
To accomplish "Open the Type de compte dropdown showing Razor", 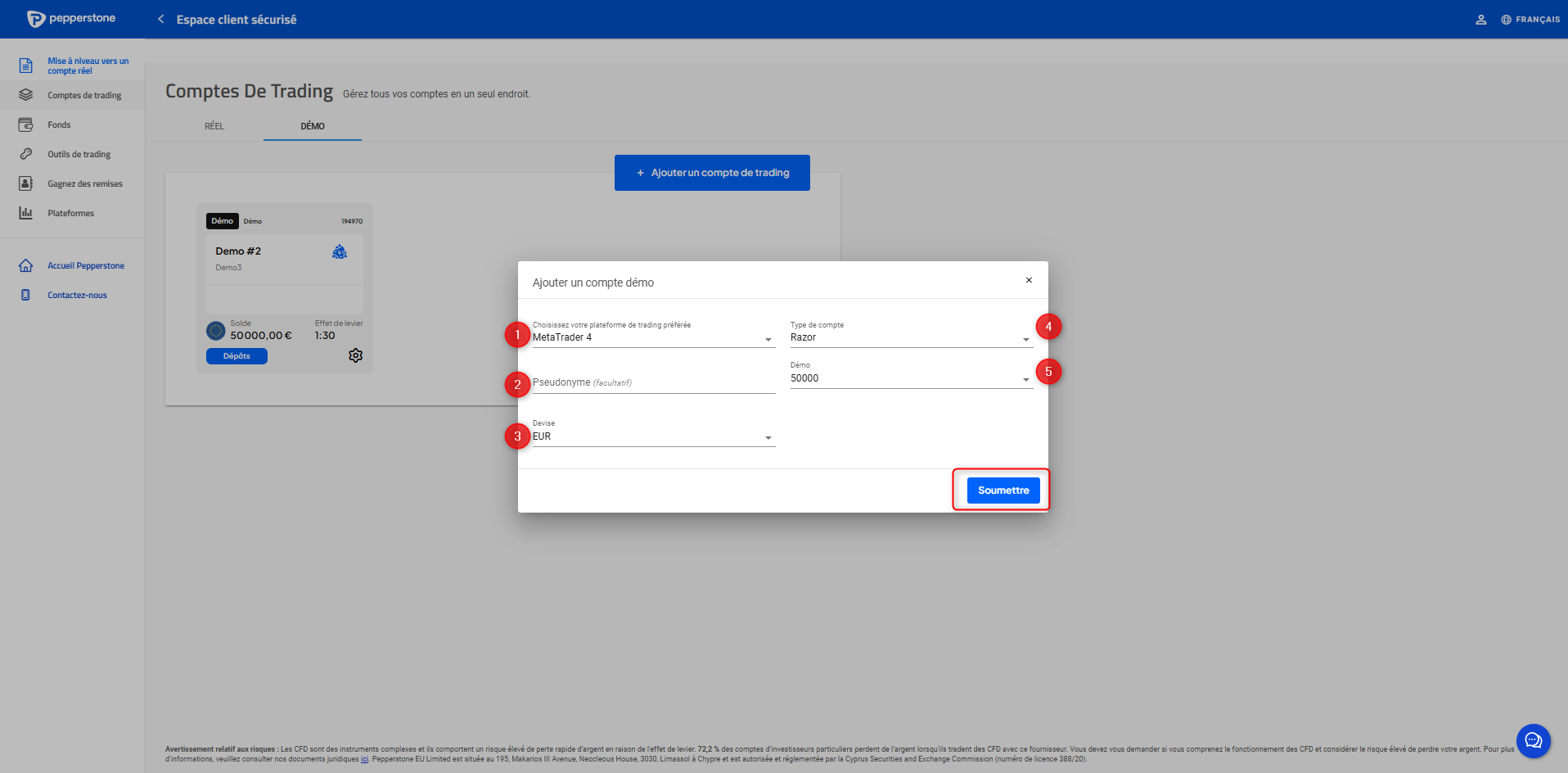I will [912, 337].
